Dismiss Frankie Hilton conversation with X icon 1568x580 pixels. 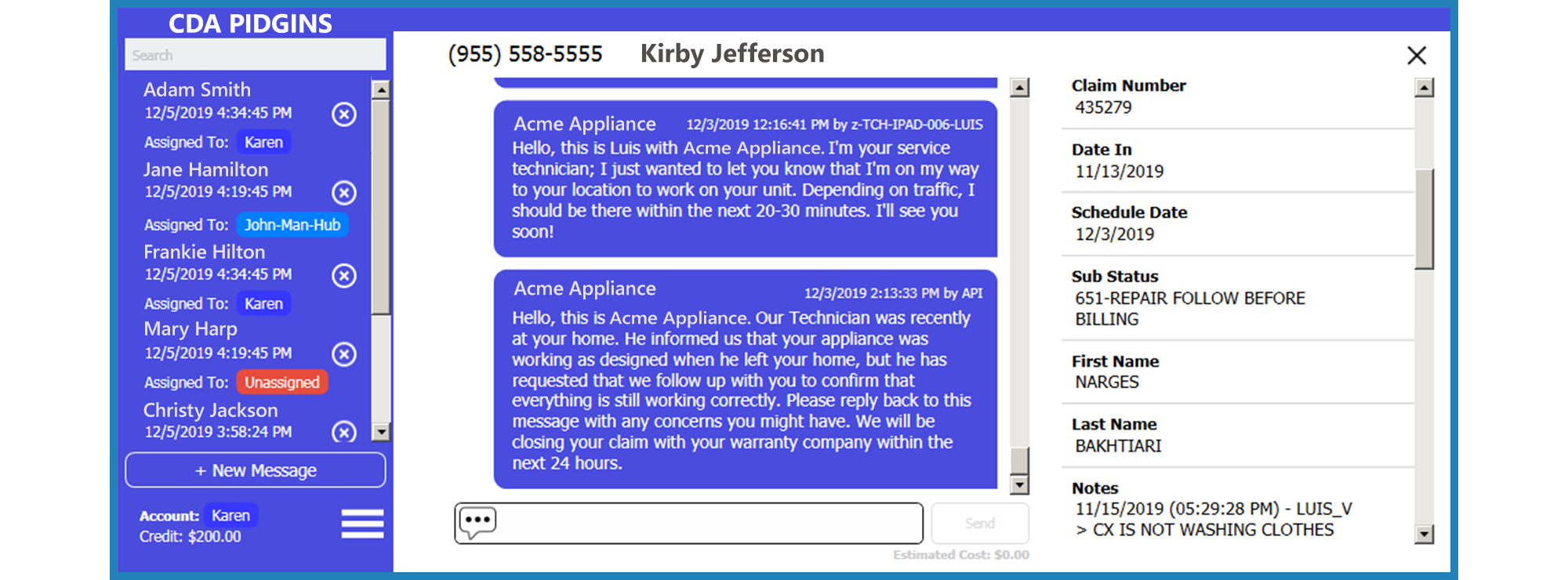pos(343,276)
